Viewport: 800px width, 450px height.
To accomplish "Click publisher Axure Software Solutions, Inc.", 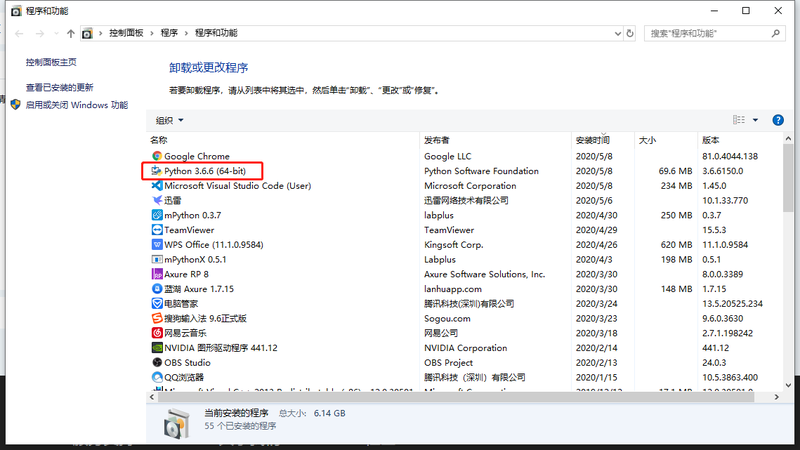I will click(x=485, y=274).
